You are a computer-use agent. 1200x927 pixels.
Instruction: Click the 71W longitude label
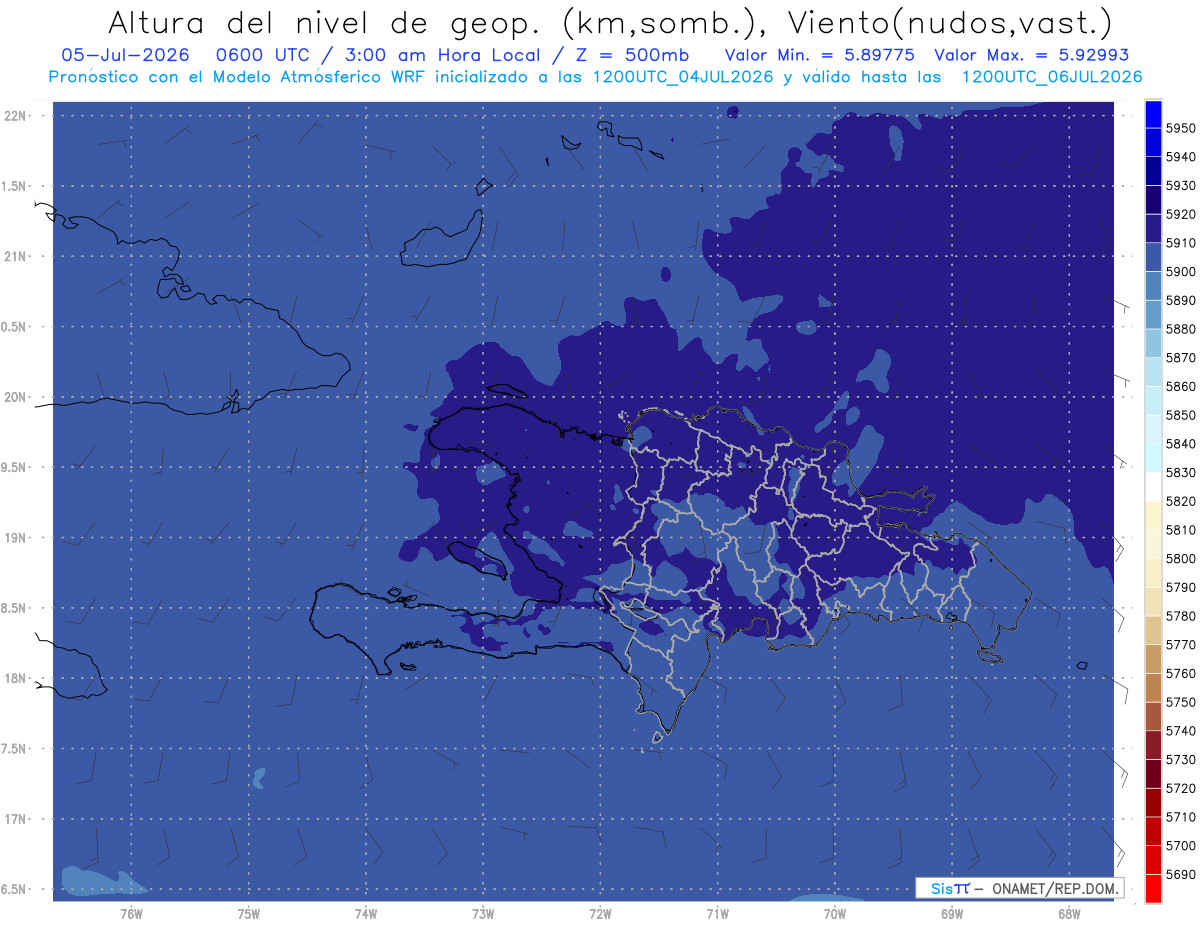click(x=717, y=914)
